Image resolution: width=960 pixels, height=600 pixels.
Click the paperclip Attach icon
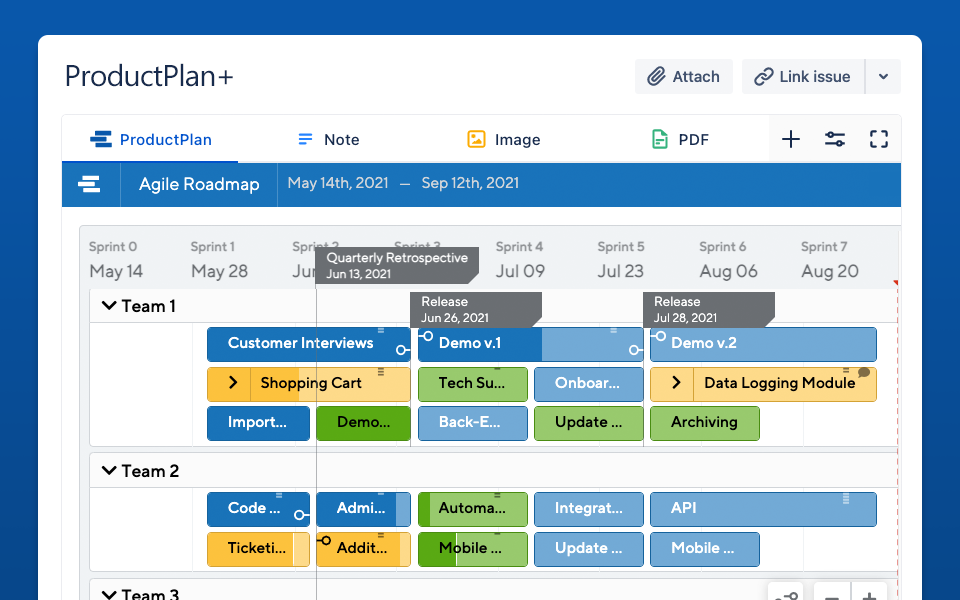click(656, 77)
